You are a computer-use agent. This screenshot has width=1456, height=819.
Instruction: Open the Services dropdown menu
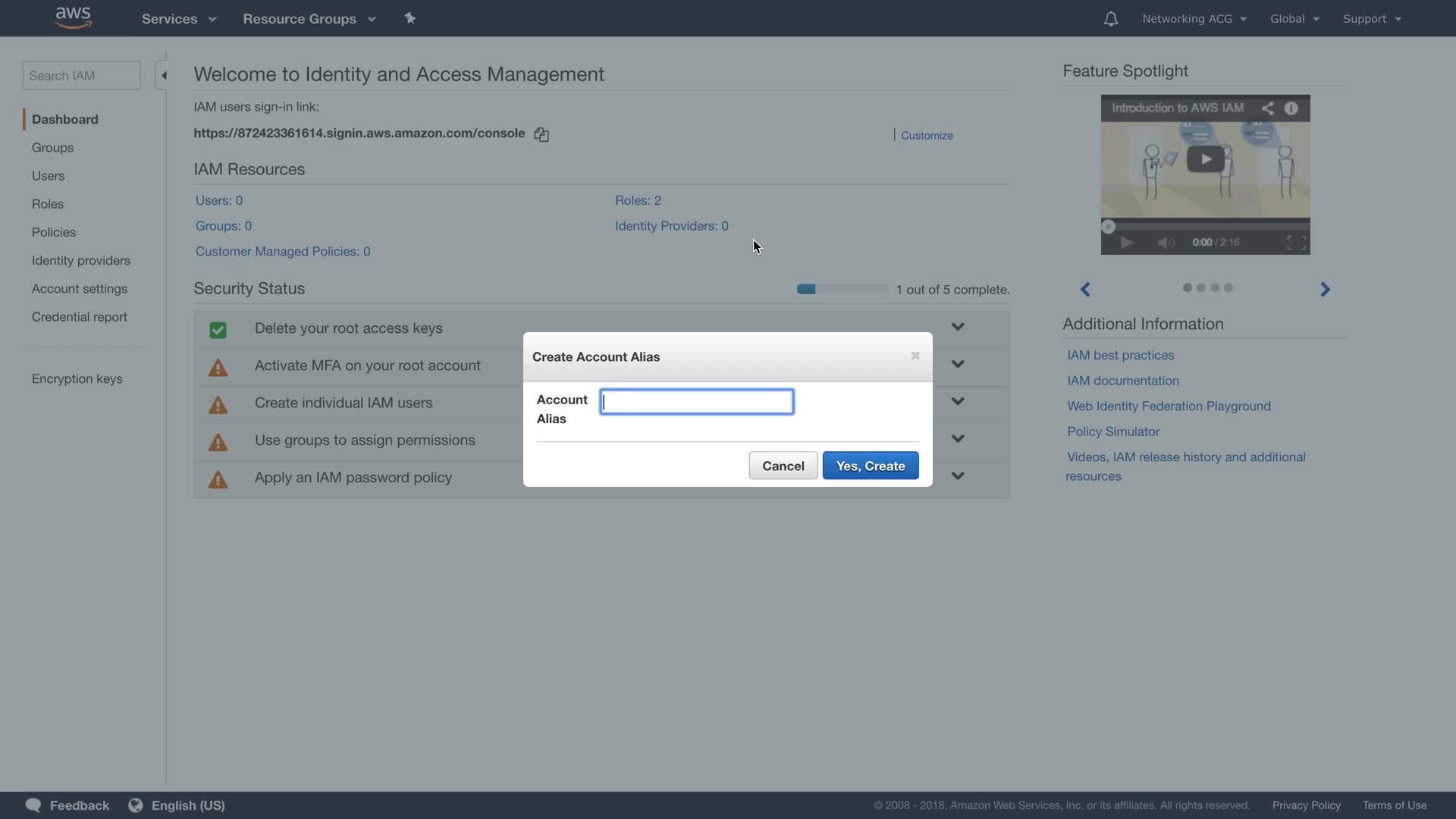click(179, 19)
